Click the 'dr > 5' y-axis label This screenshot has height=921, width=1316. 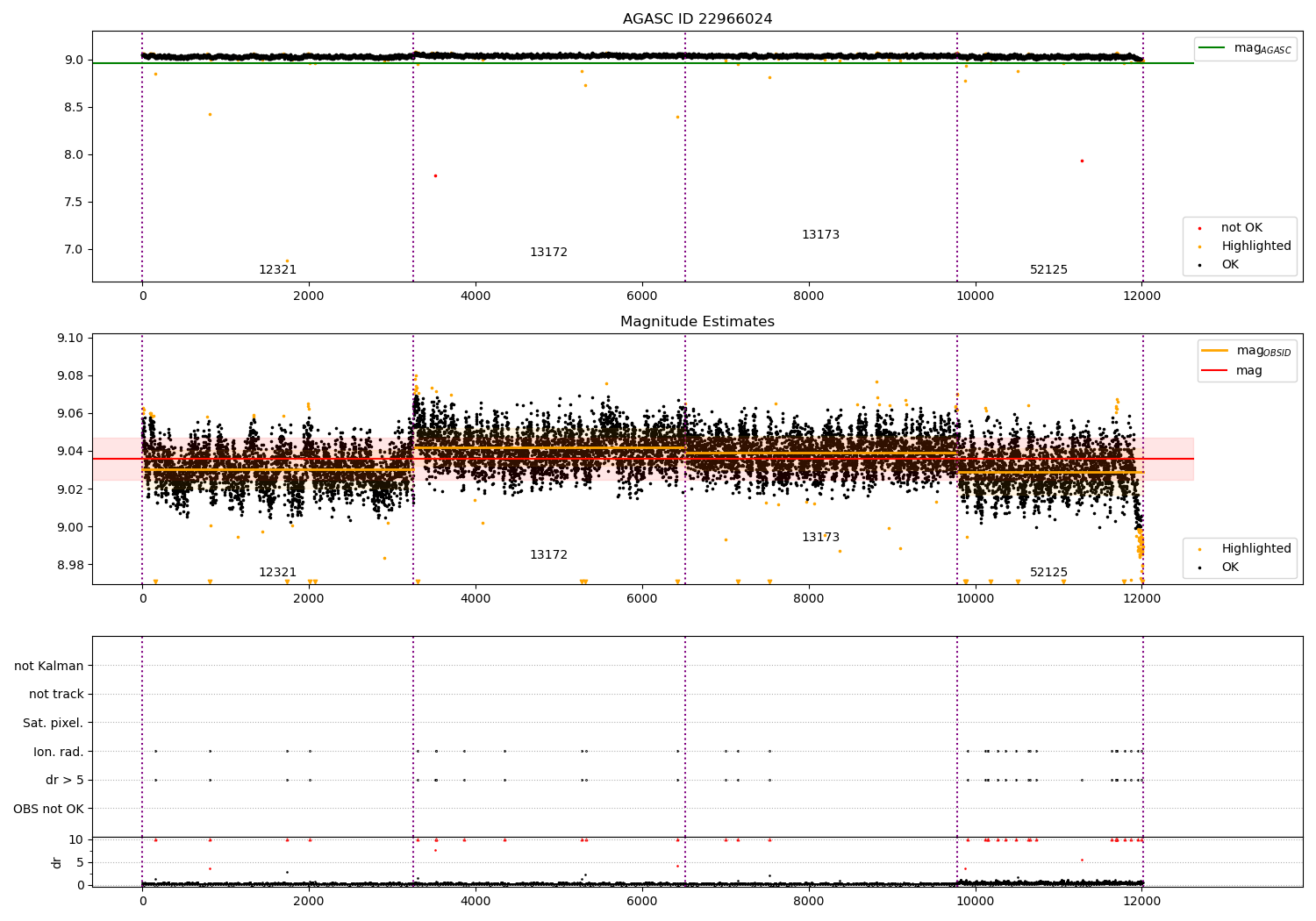65,780
